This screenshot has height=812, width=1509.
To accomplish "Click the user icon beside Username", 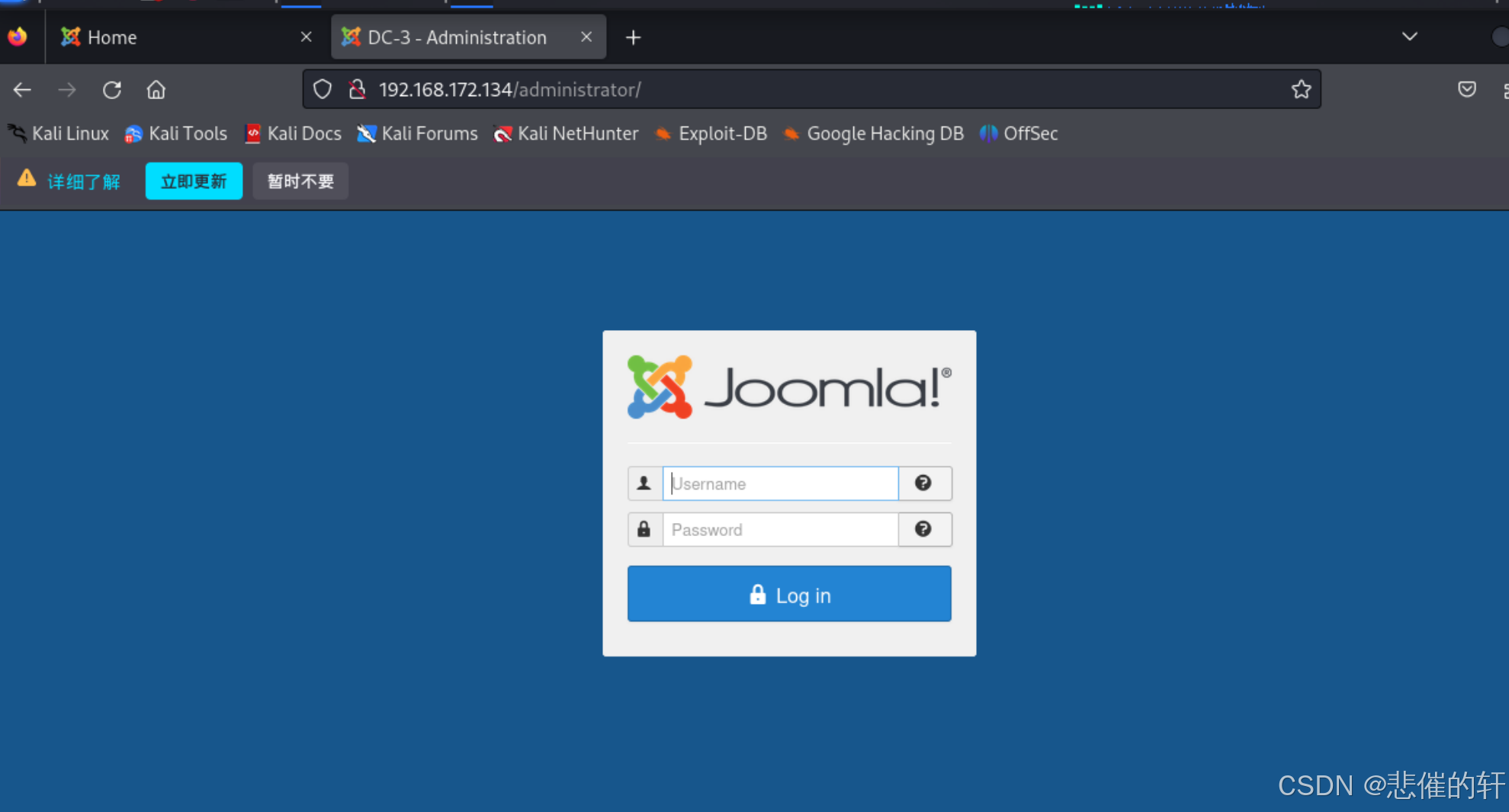I will (x=644, y=483).
